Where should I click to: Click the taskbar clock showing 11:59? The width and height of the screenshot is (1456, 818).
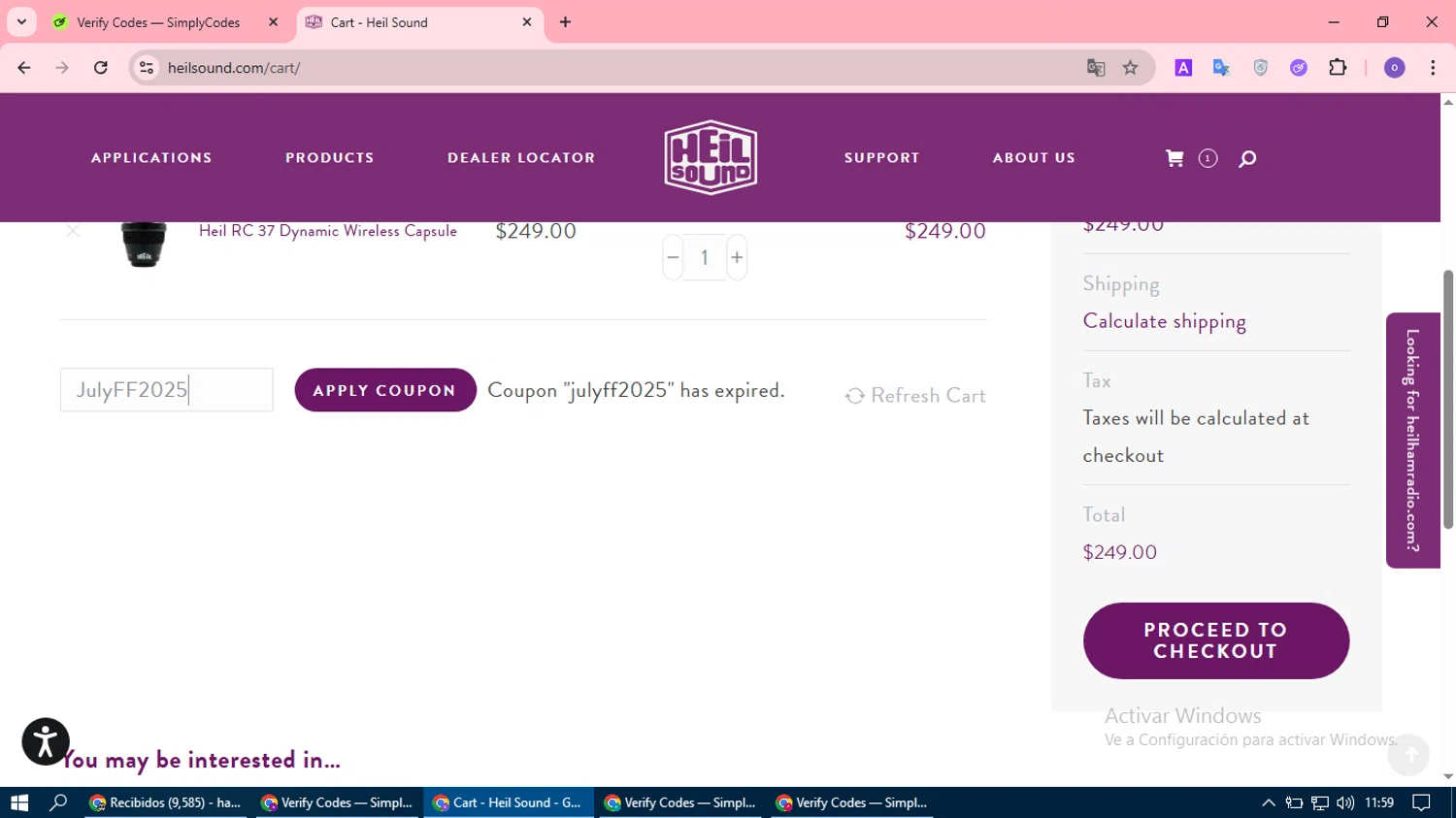(1379, 802)
